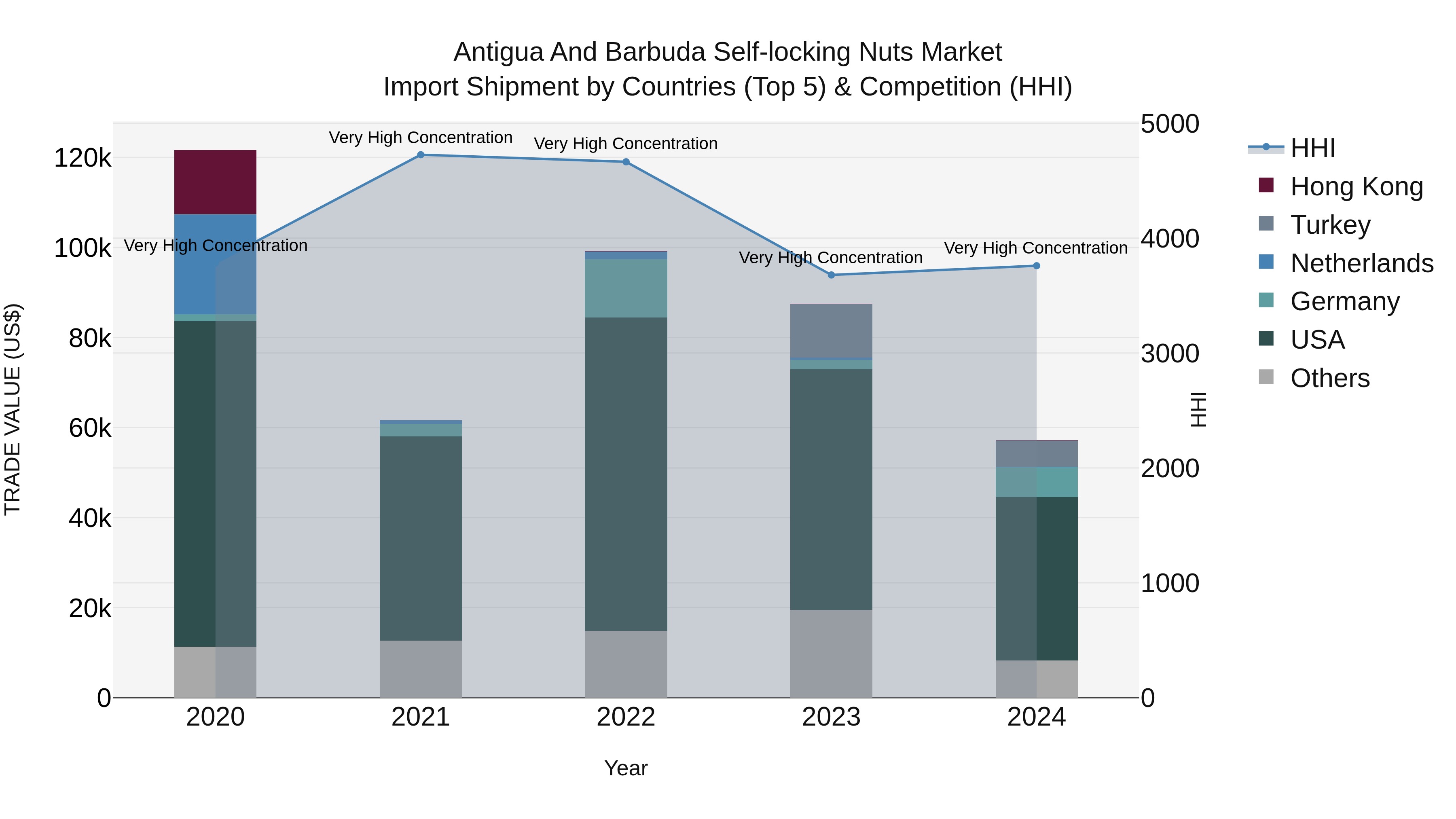Click the Germany teal legend swatch
The width and height of the screenshot is (1456, 819).
(x=1266, y=300)
